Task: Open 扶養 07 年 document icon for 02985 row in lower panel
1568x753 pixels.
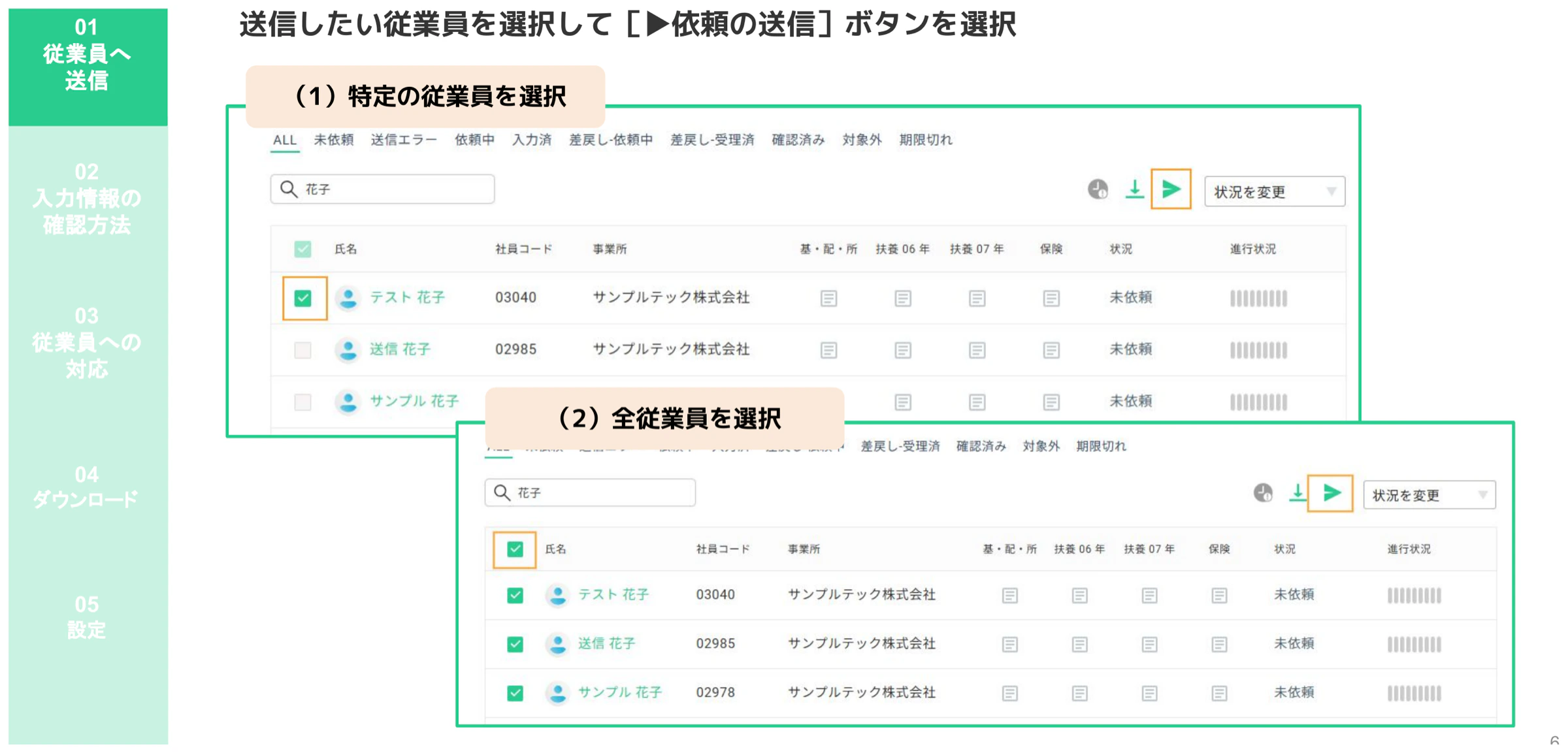Action: click(1149, 644)
